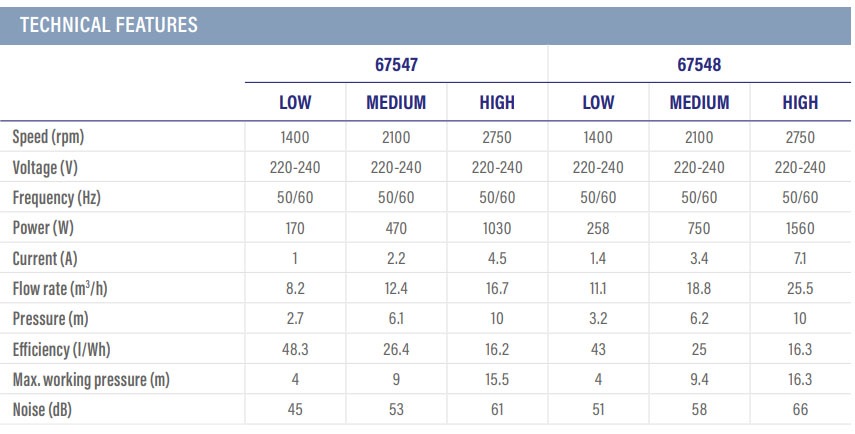Select the 1560 power value cell
Screen dimensions: 855x434
click(800, 228)
